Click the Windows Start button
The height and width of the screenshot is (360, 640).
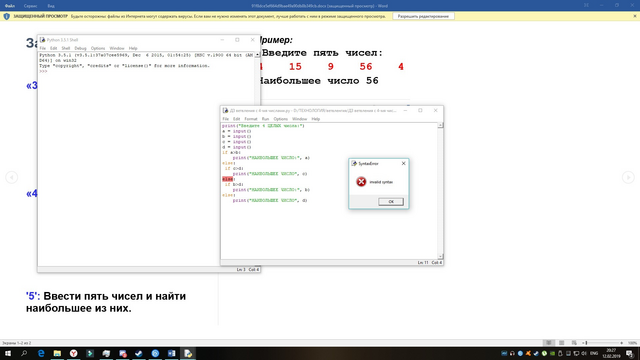[x=8, y=353]
